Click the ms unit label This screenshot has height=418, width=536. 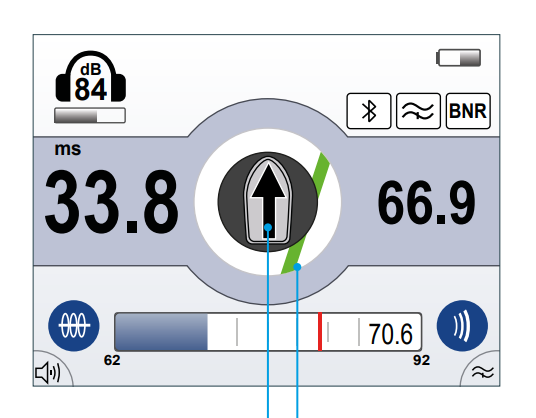pyautogui.click(x=68, y=149)
